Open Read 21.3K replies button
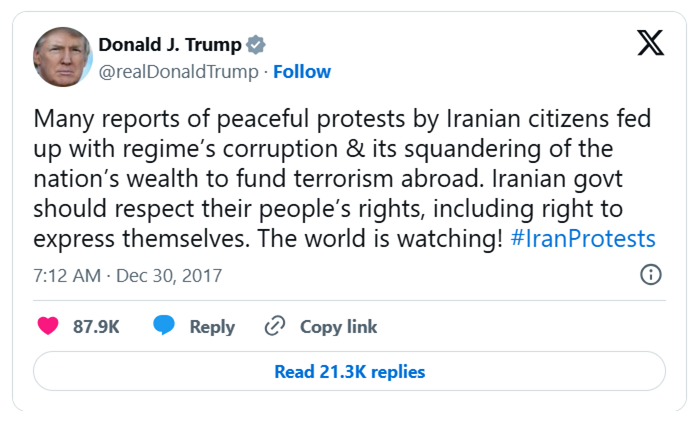 (x=349, y=372)
